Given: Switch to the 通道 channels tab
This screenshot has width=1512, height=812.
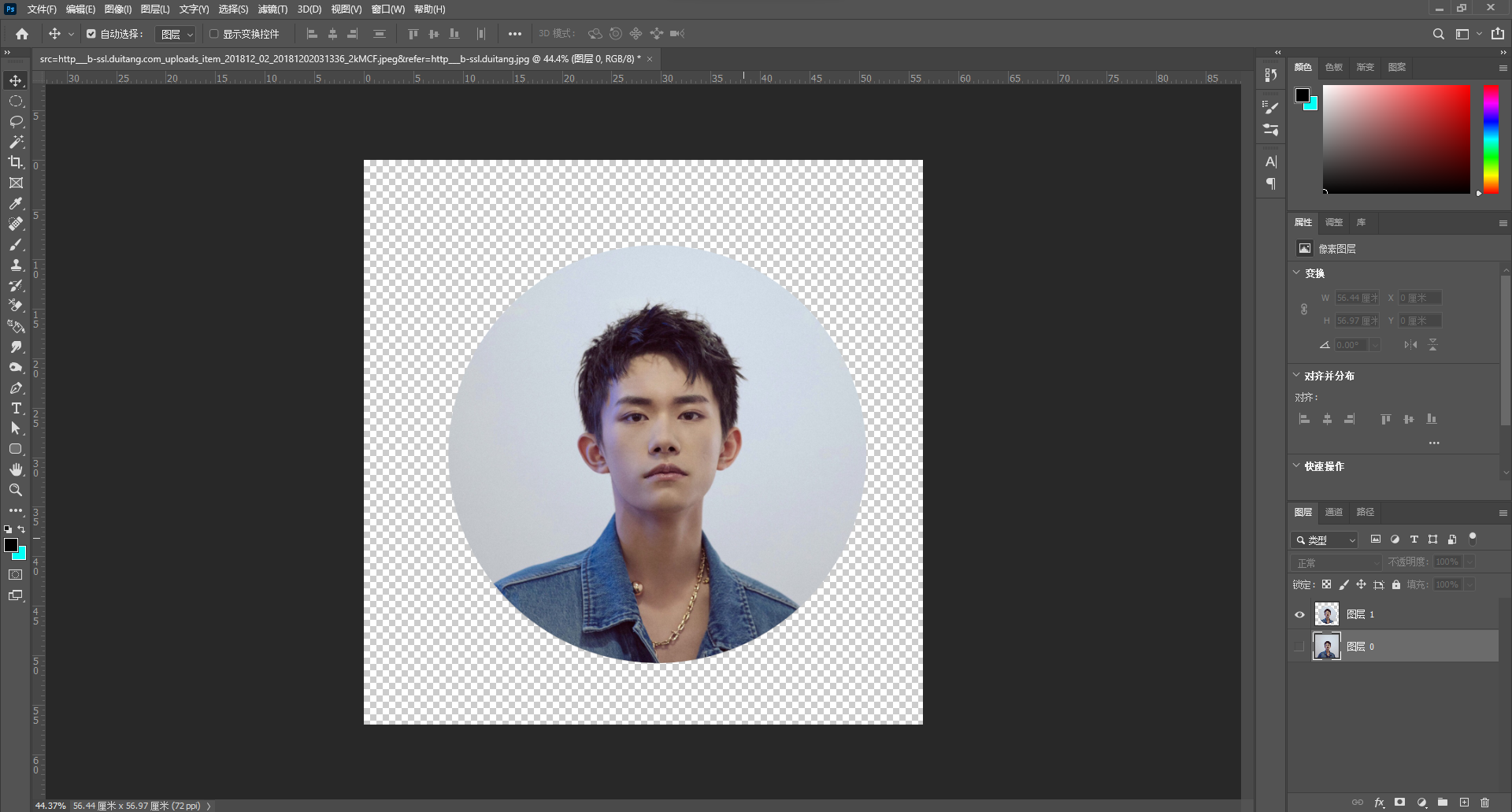Looking at the screenshot, I should coord(1334,512).
